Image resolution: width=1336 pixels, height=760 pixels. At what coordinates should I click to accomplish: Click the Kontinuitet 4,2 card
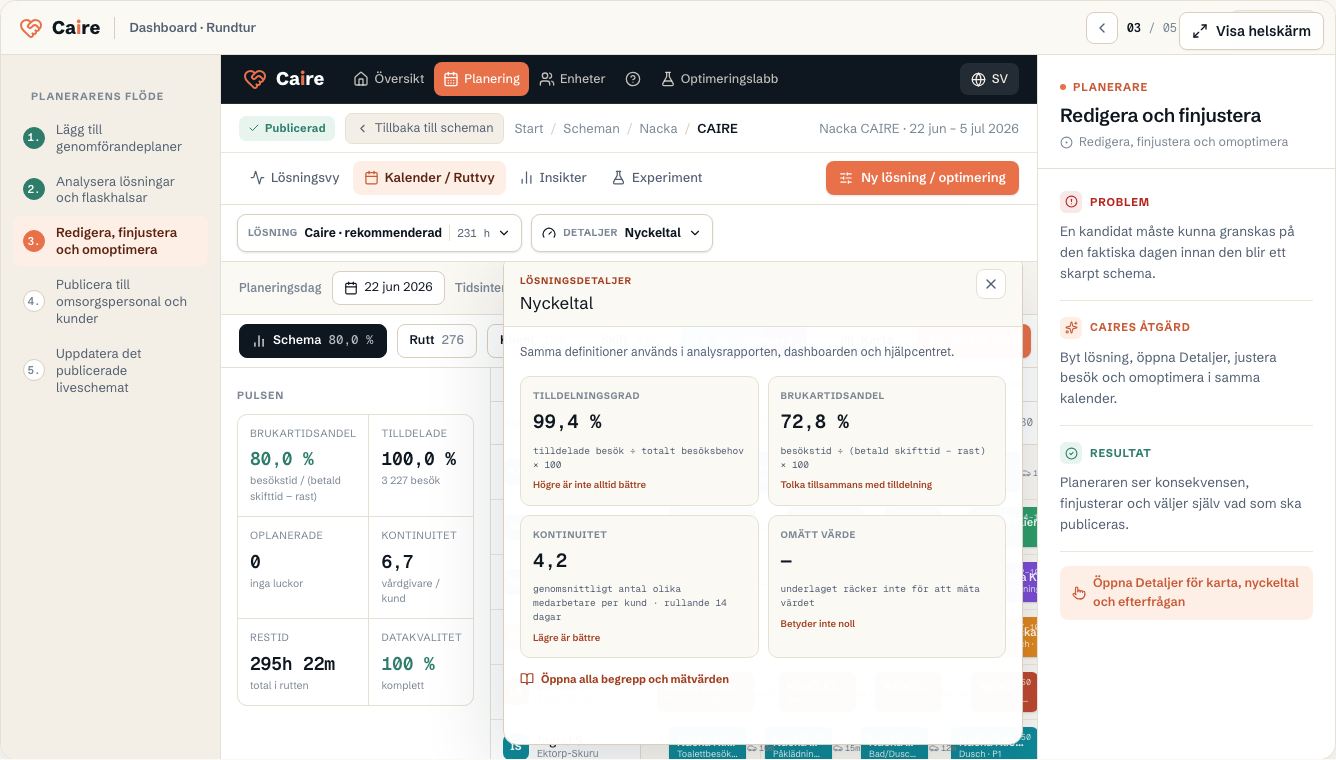click(639, 586)
